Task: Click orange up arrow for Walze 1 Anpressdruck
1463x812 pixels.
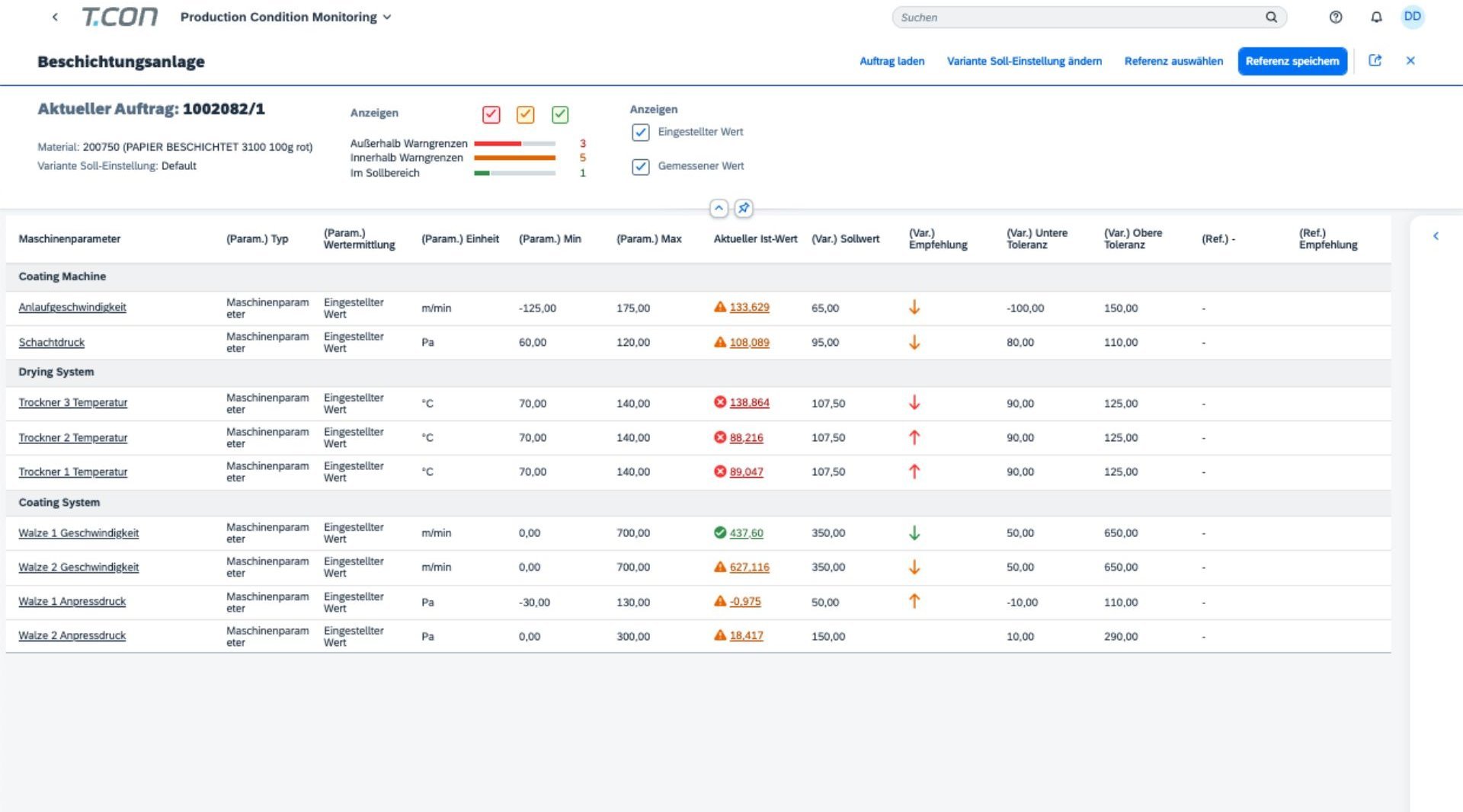Action: click(x=914, y=601)
